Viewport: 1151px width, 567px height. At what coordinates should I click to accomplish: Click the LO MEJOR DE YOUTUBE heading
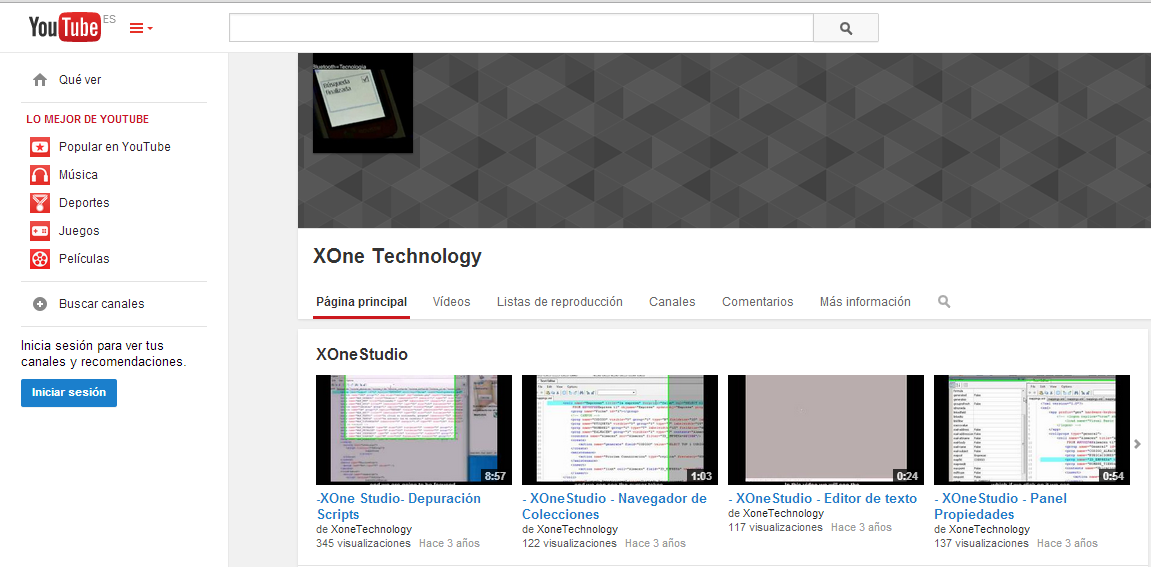point(87,119)
